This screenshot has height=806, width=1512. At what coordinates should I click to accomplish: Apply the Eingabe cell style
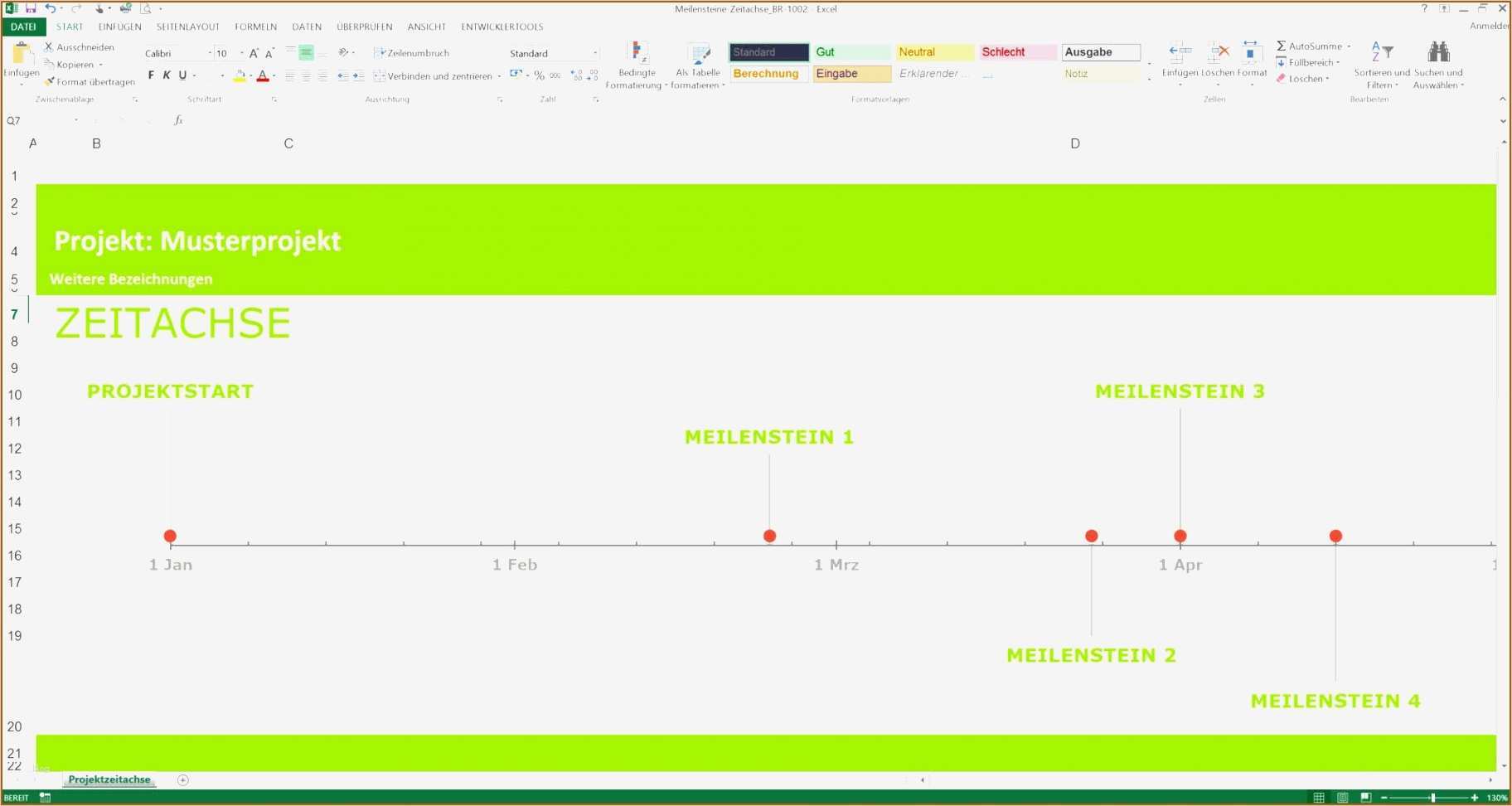851,73
